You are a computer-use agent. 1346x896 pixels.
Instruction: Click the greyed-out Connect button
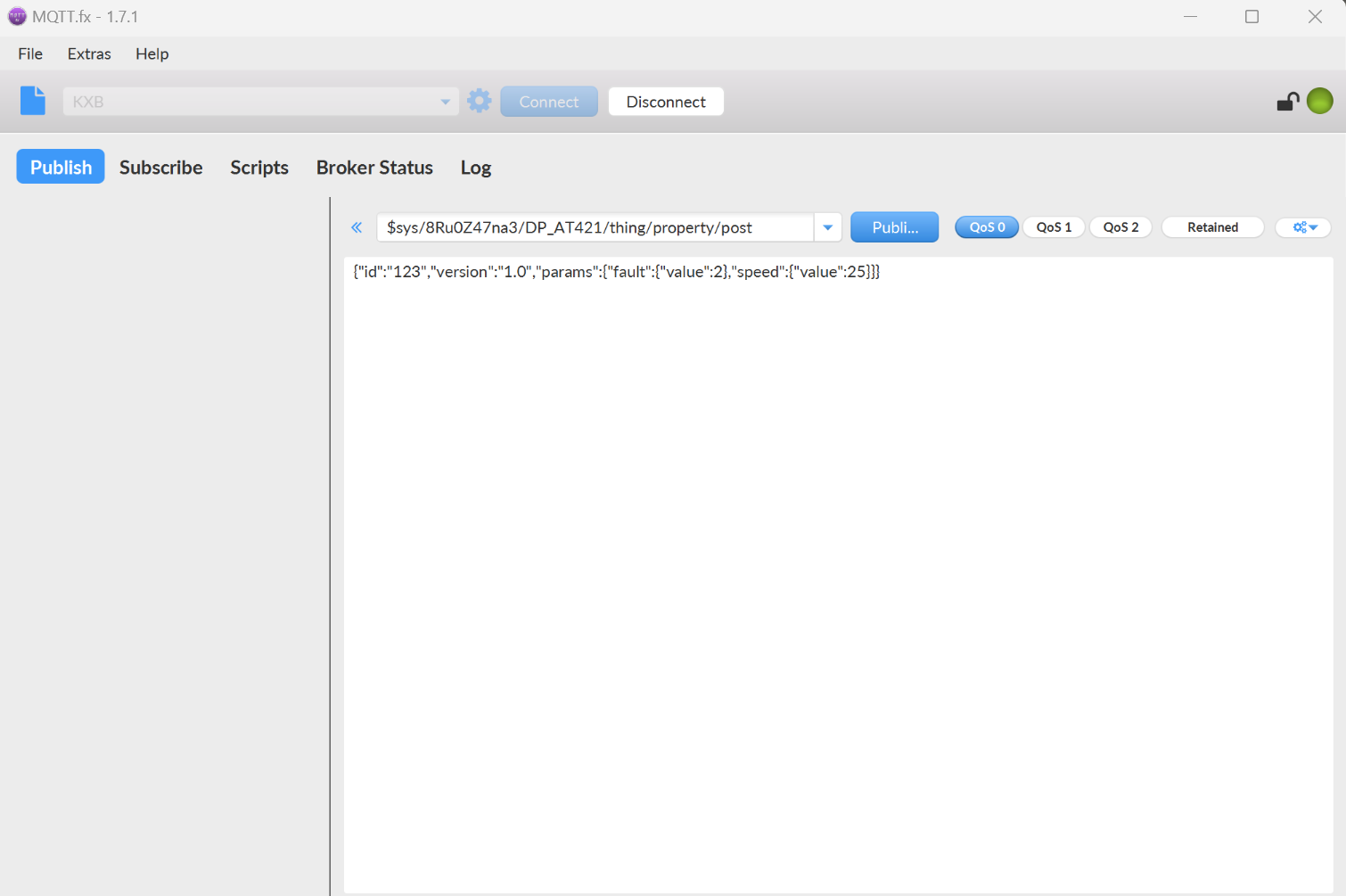pyautogui.click(x=549, y=102)
